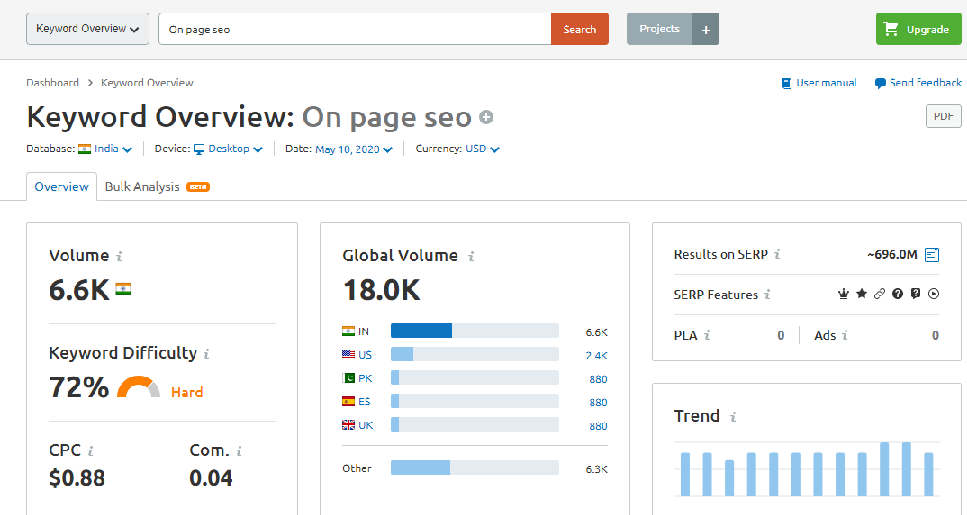Viewport: 967px width, 515px height.
Task: Click the keyword search input field
Action: coord(355,29)
